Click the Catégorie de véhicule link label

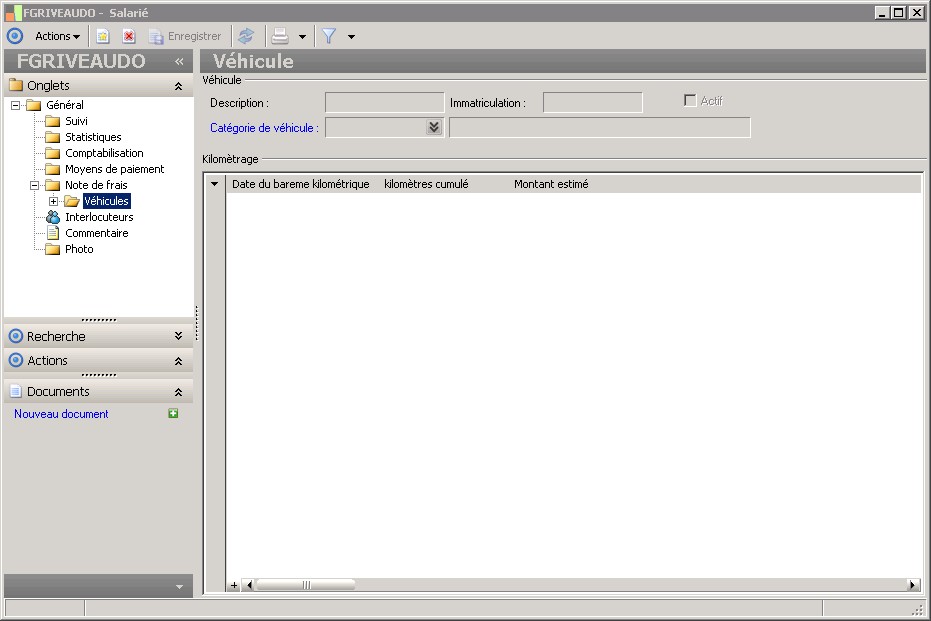264,128
